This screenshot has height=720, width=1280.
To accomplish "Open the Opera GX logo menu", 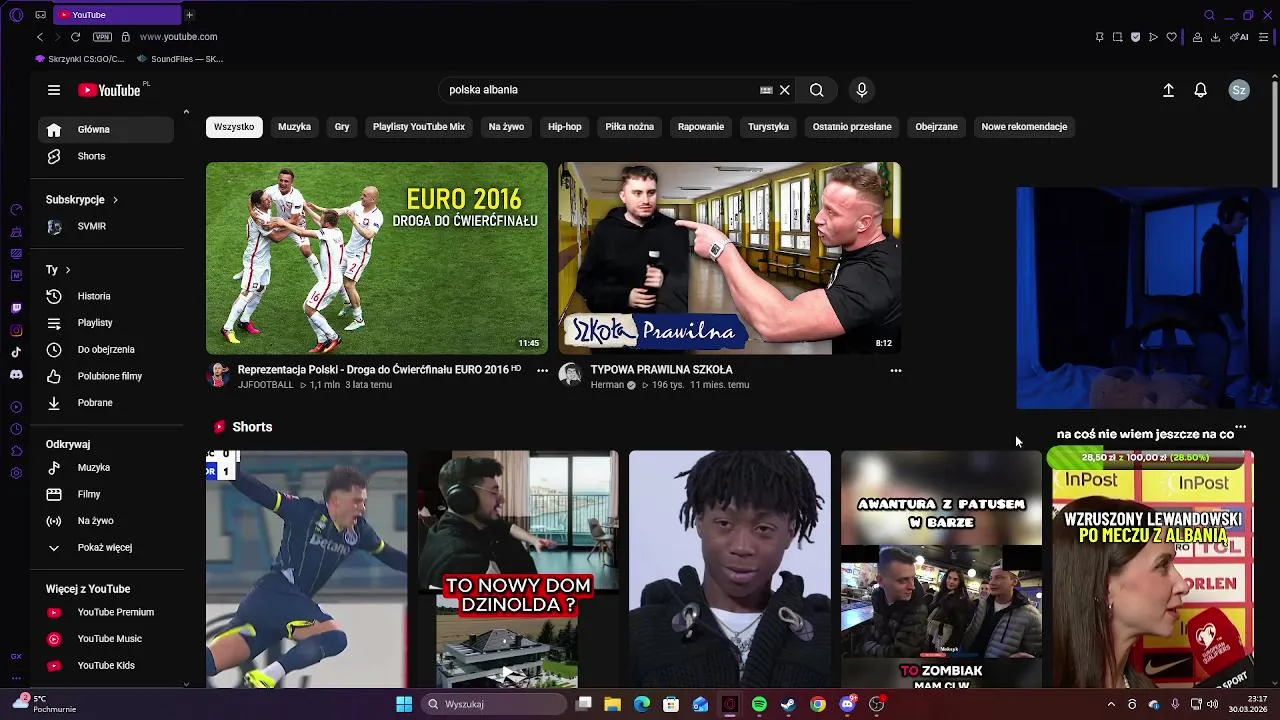I will (16, 15).
